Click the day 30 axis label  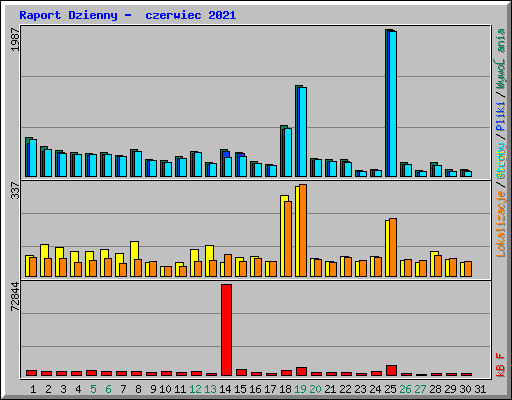point(465,389)
